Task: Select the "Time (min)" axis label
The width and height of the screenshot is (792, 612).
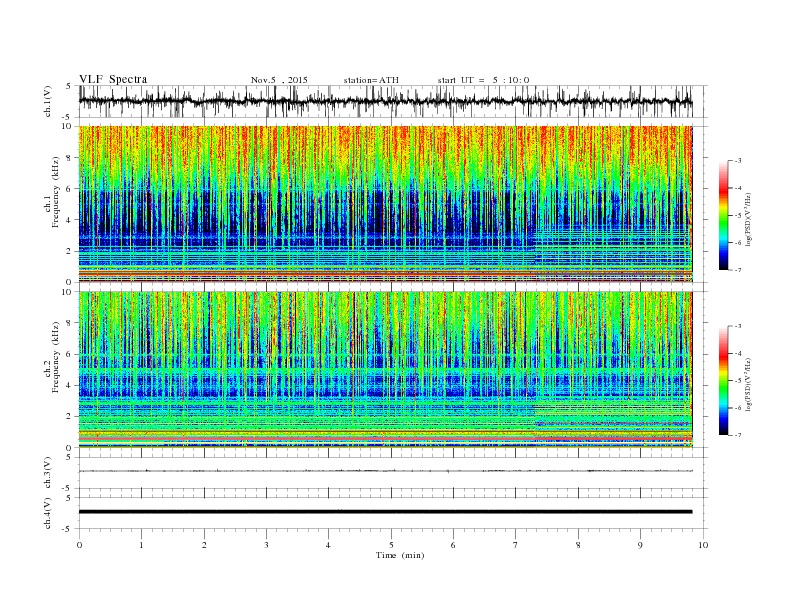Action: click(400, 555)
